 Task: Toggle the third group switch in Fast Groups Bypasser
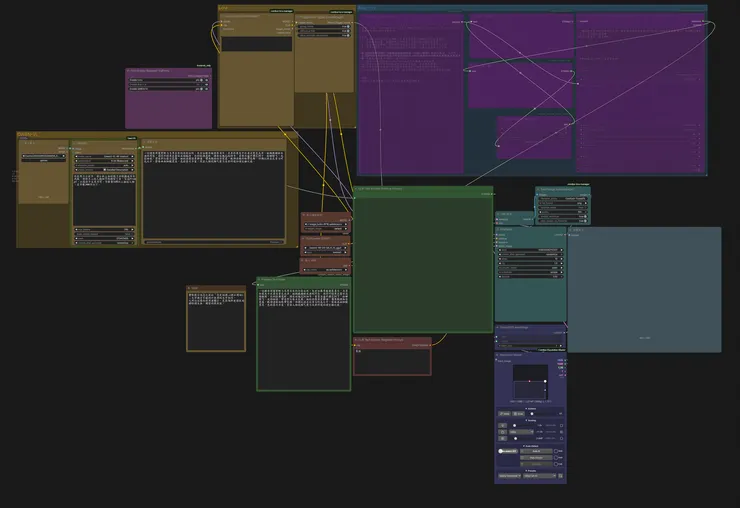[201, 89]
